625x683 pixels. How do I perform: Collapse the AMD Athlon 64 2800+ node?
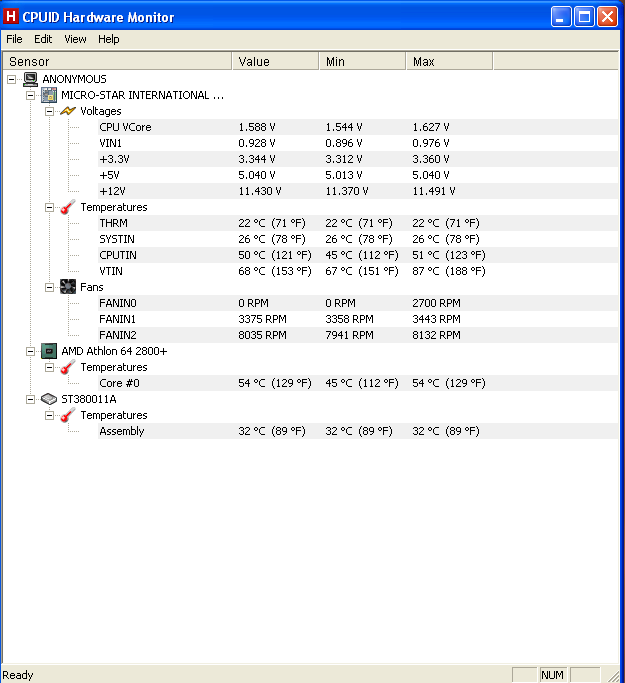click(x=30, y=351)
